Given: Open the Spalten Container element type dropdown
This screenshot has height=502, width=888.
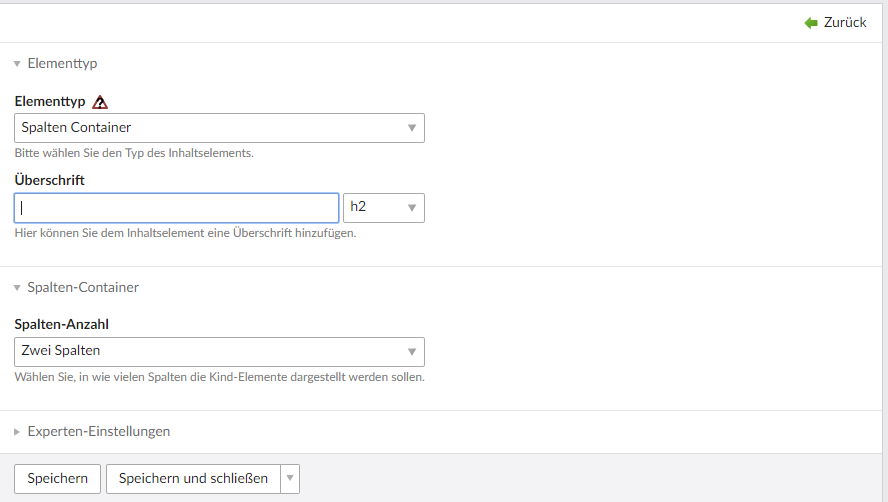Looking at the screenshot, I should point(210,128).
